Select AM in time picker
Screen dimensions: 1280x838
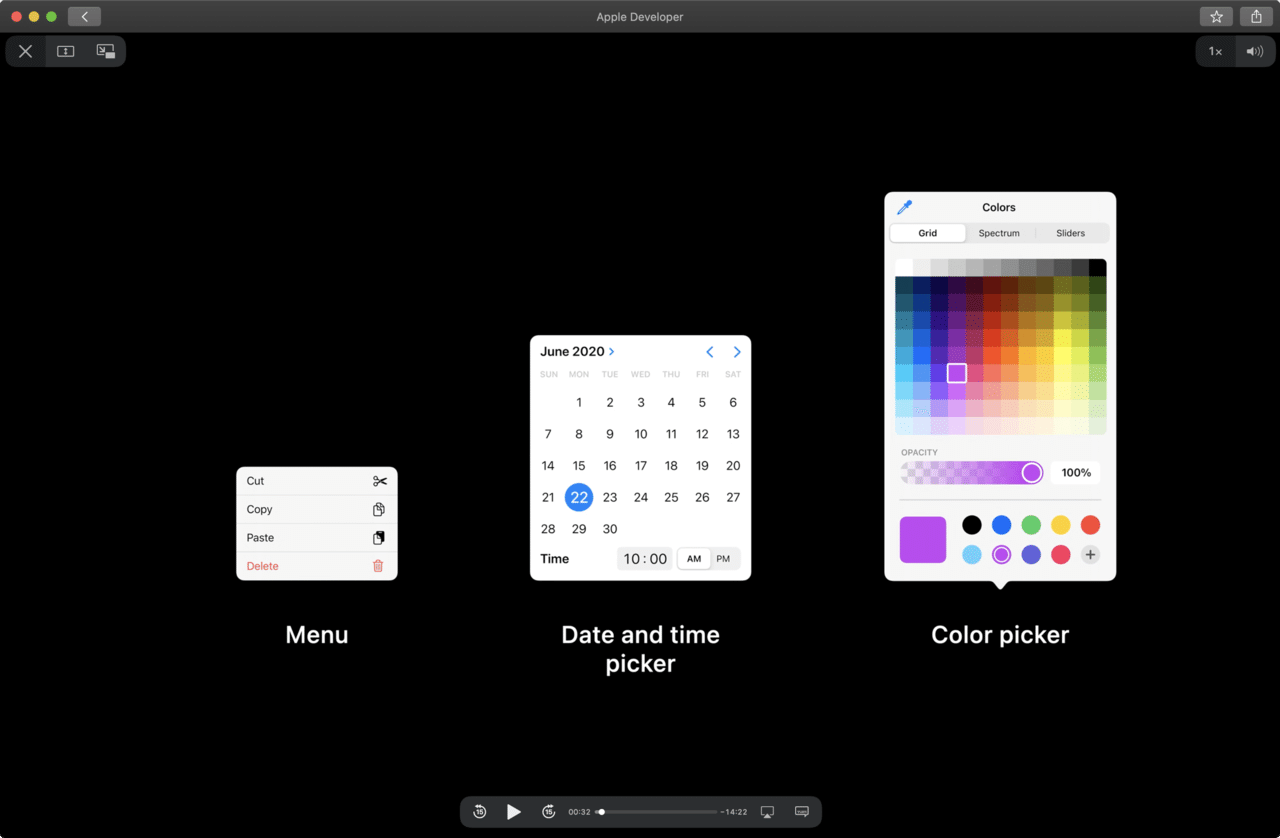[694, 559]
